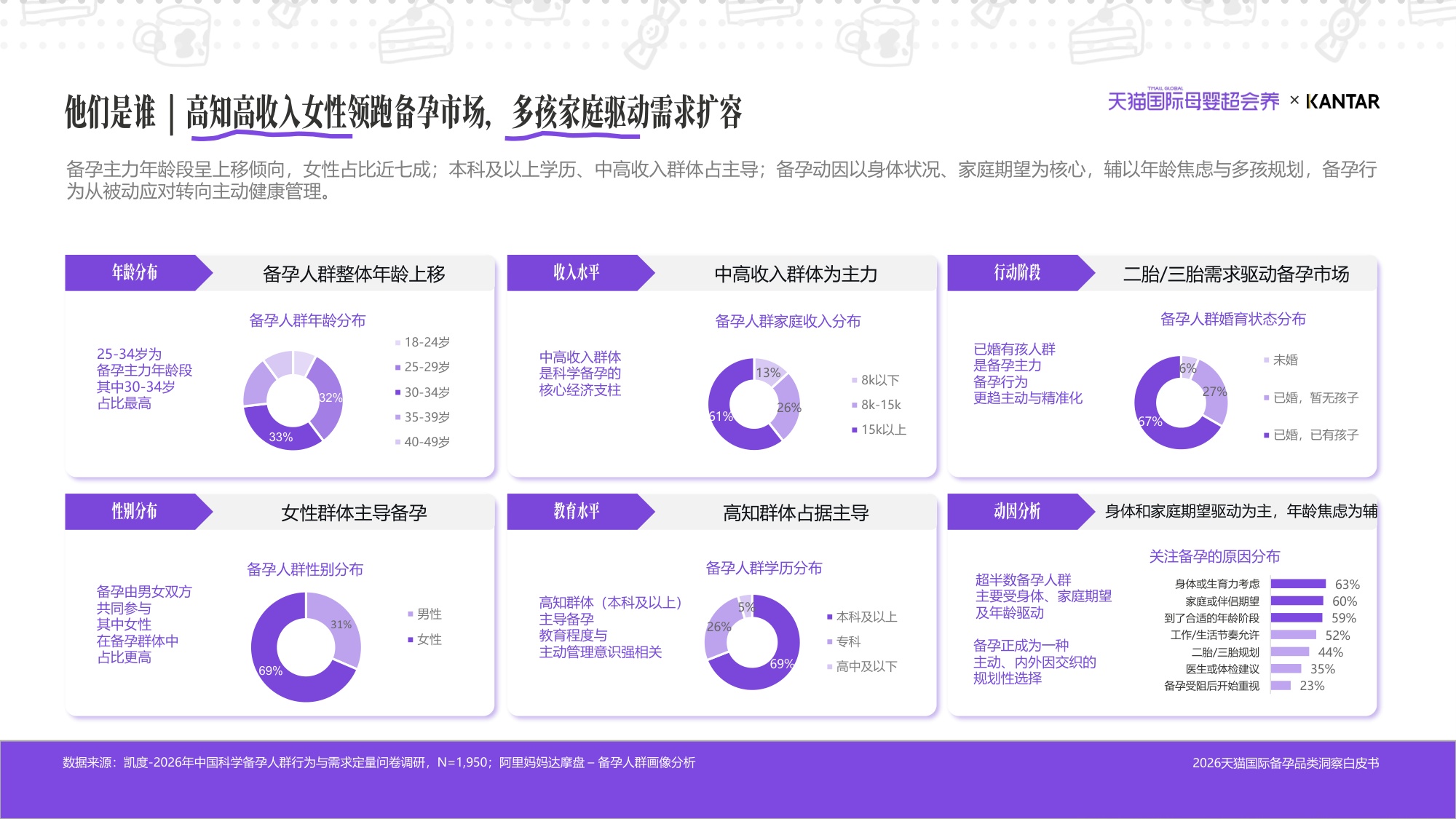Viewport: 1456px width, 819px height.
Task: Click the 备孕人群学历分布 donut chart
Action: 752,642
